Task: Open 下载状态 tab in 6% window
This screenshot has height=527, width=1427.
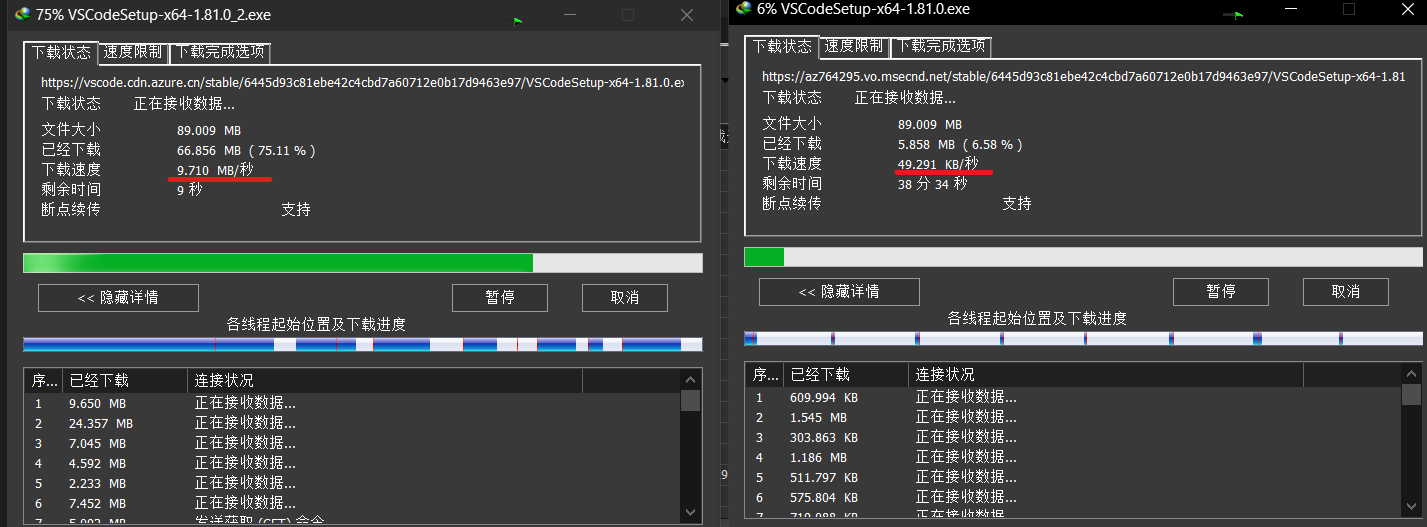Action: 782,46
